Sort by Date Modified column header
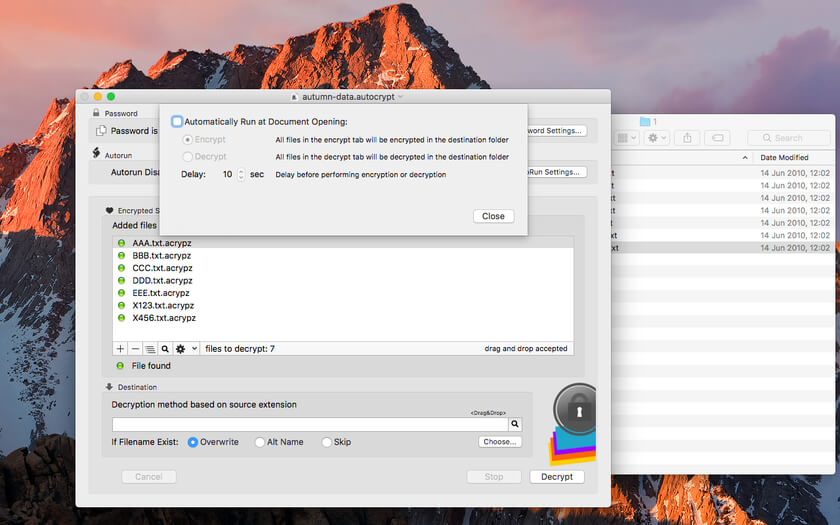The image size is (840, 525). point(784,158)
